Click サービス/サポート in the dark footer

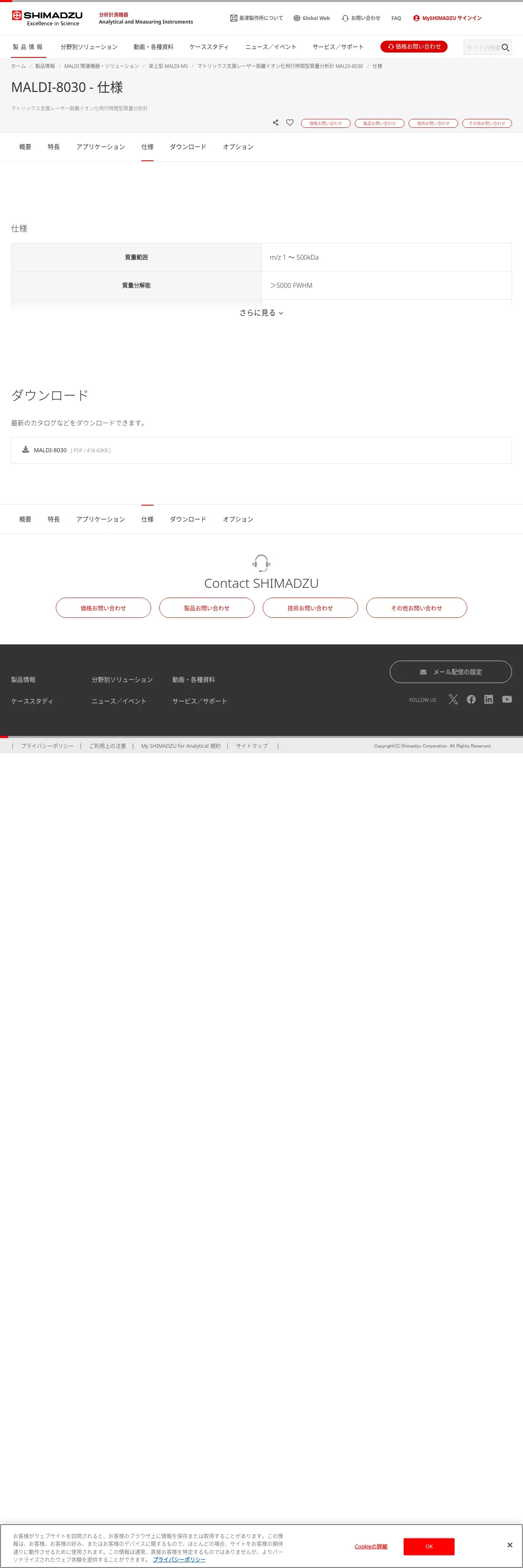[200, 701]
